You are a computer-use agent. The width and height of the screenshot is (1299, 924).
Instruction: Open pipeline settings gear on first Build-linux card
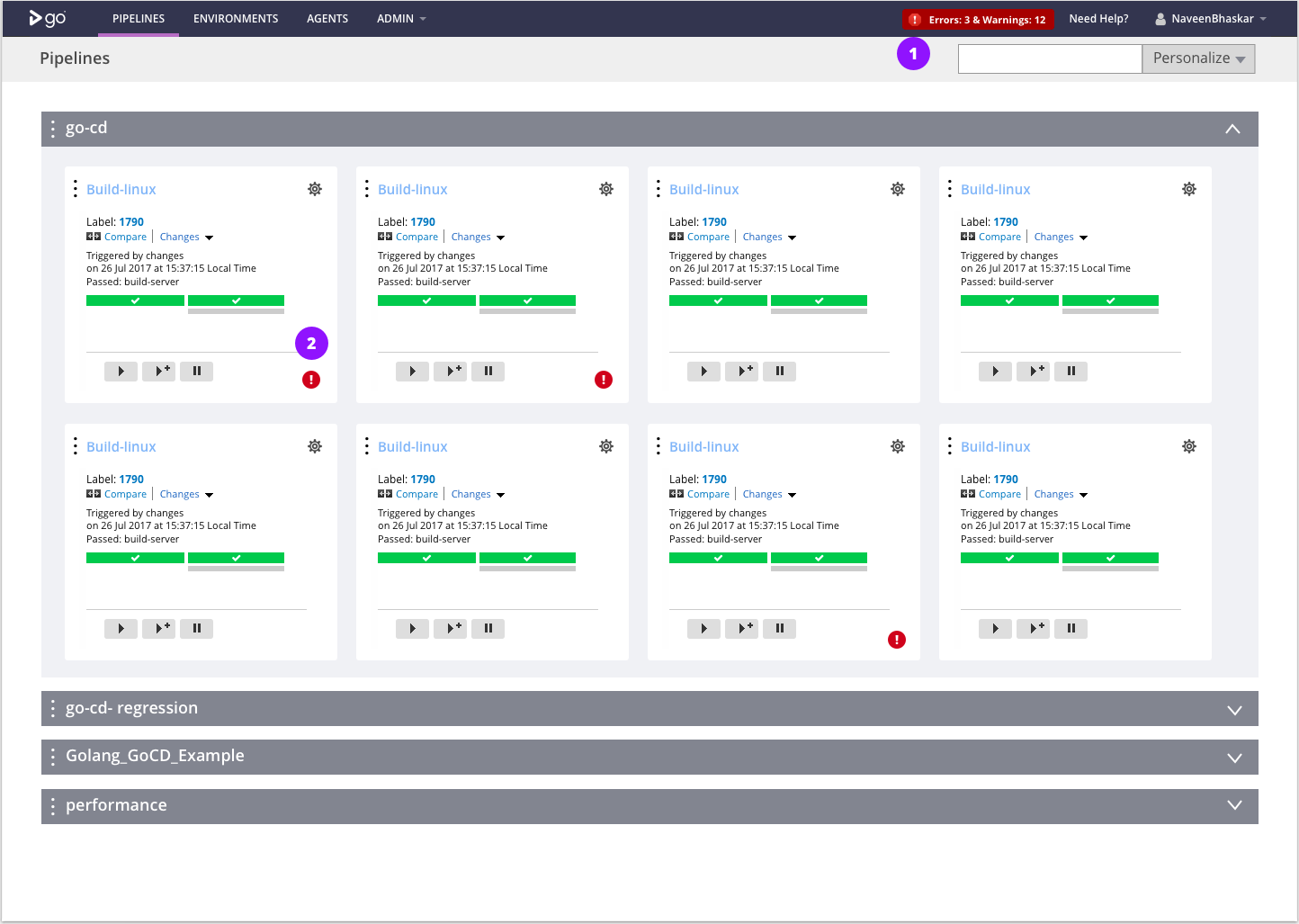(314, 189)
